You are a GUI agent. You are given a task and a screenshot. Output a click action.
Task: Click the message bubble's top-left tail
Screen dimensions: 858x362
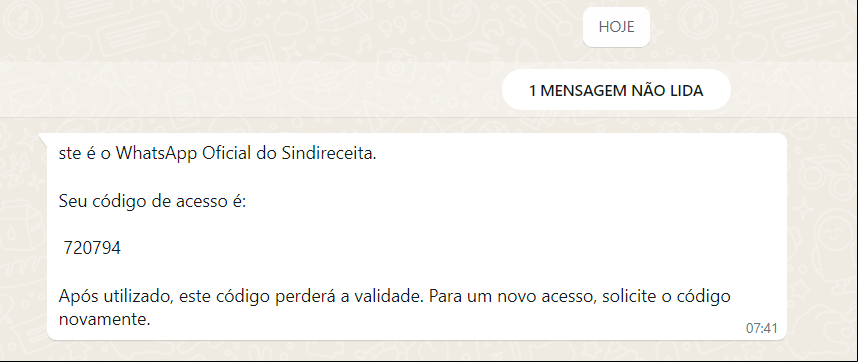point(43,138)
